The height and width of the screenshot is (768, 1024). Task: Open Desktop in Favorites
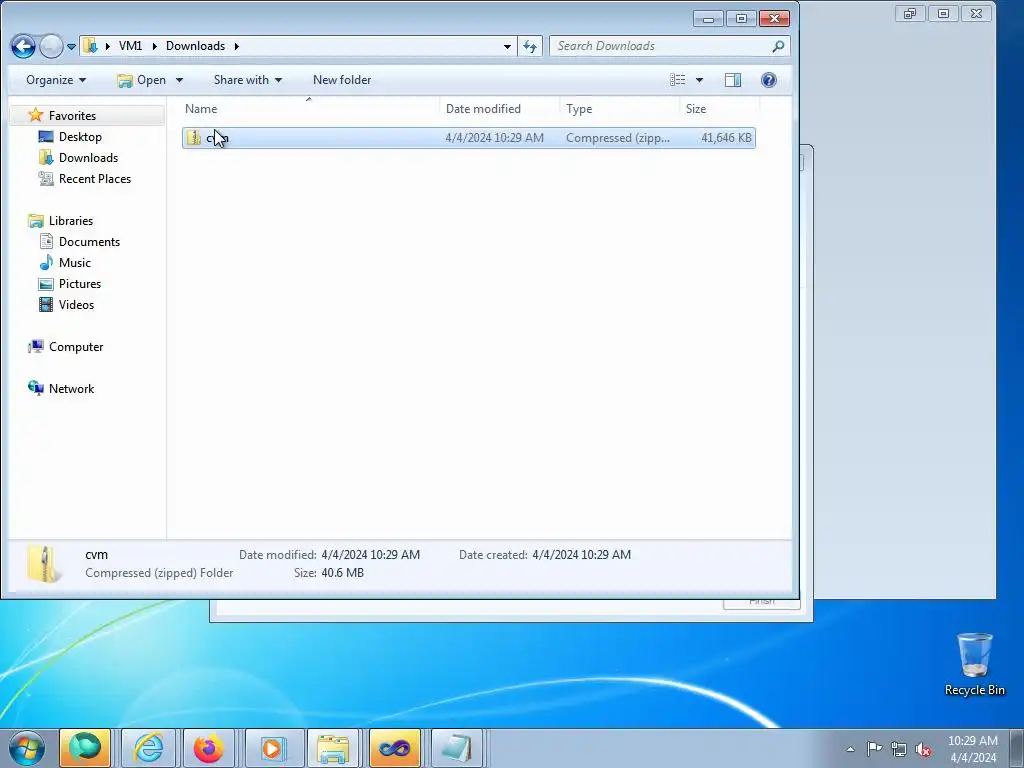point(80,136)
